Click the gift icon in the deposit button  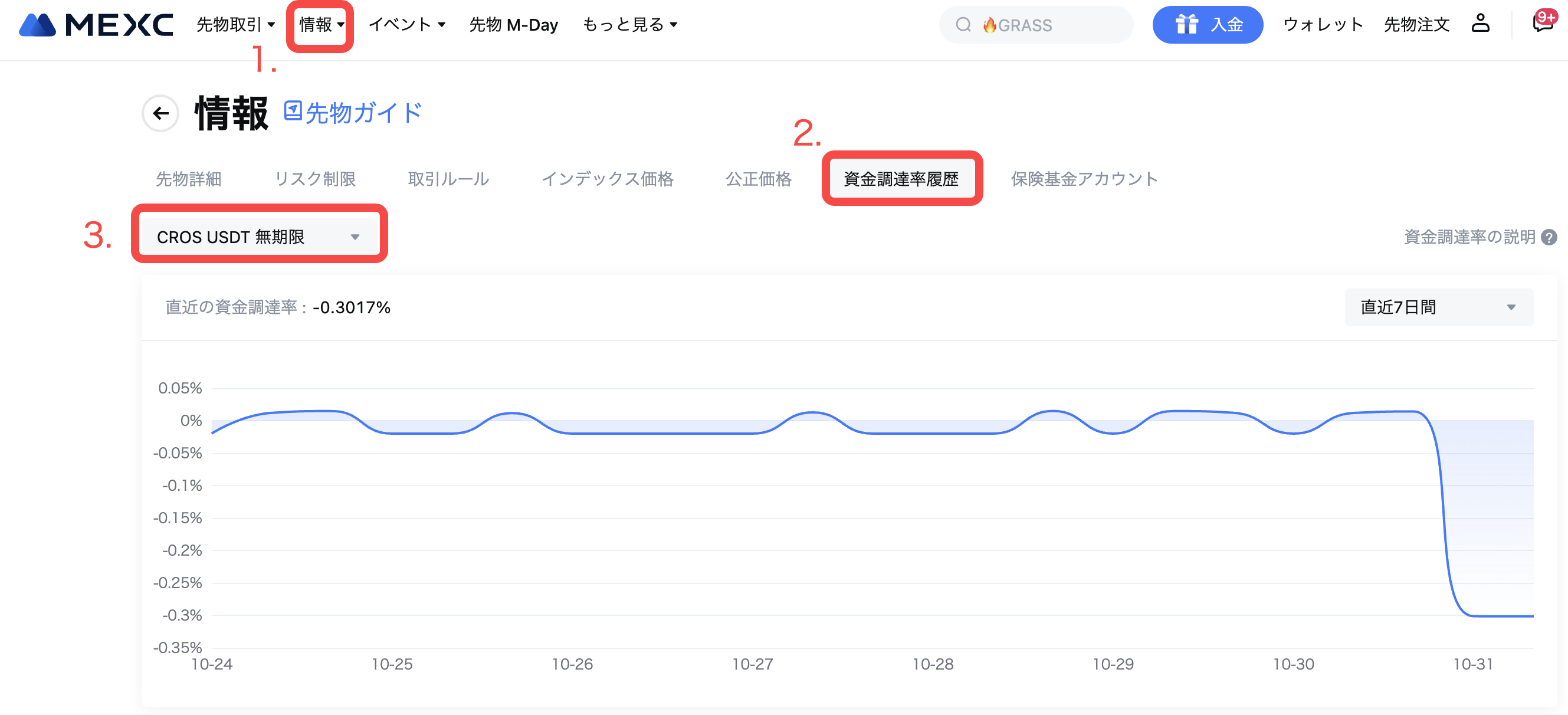tap(1186, 25)
